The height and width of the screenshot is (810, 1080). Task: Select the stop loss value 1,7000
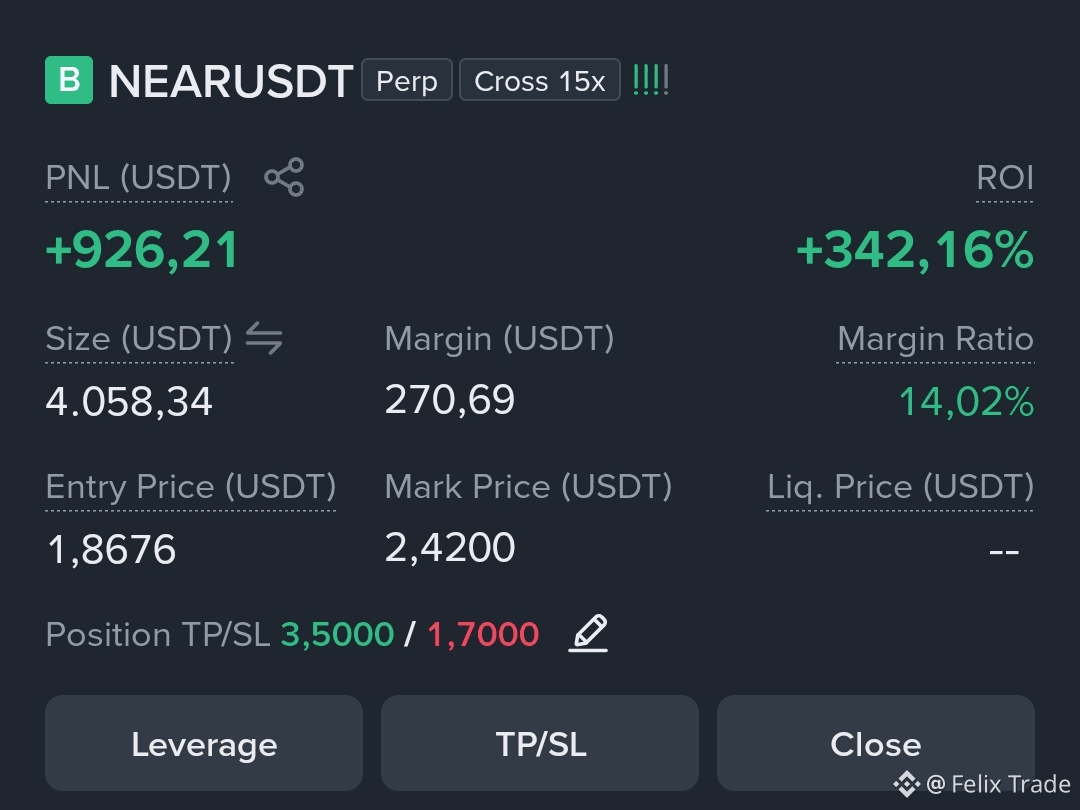pyautogui.click(x=483, y=634)
